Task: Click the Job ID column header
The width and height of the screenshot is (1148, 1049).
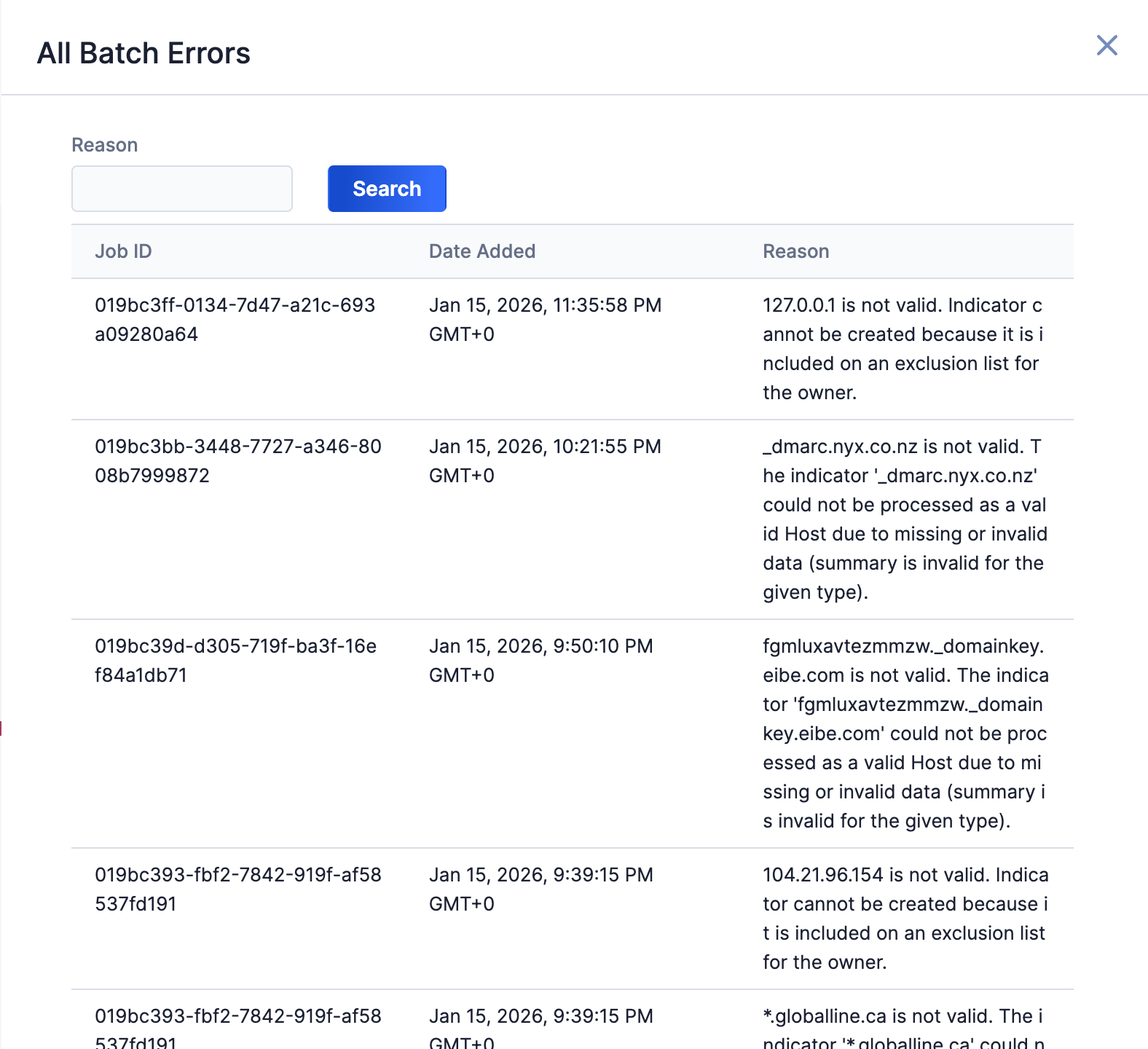Action: tap(123, 251)
